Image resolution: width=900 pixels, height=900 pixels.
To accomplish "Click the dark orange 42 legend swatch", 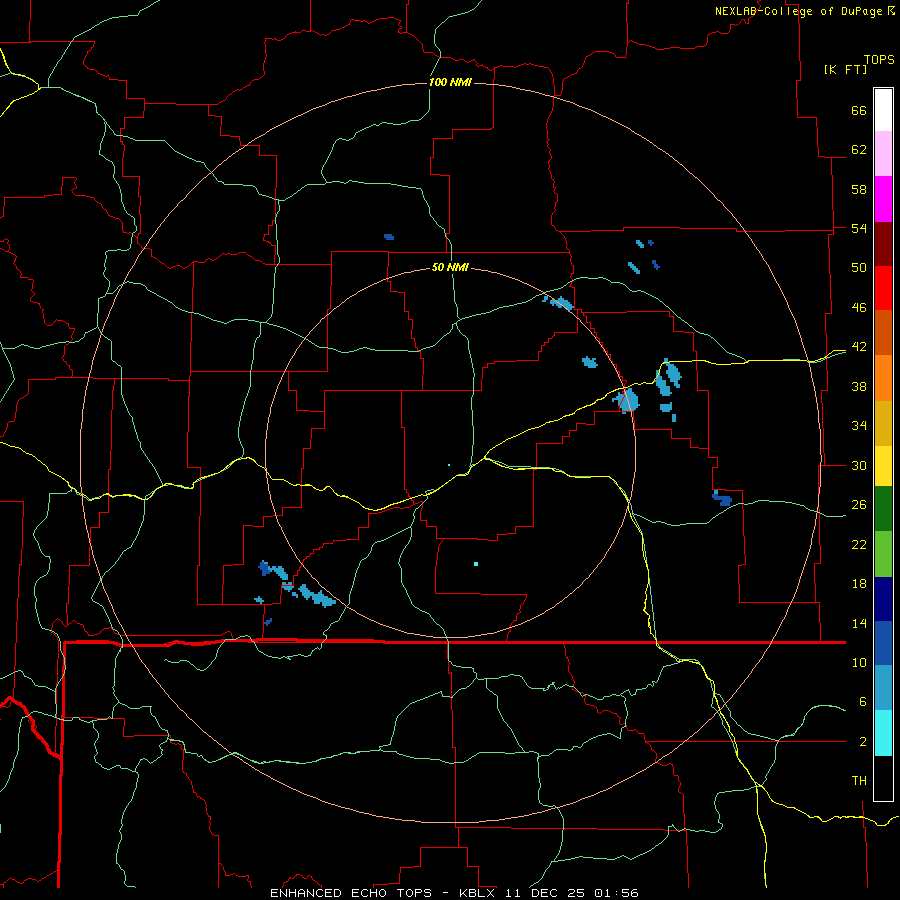I will (883, 333).
